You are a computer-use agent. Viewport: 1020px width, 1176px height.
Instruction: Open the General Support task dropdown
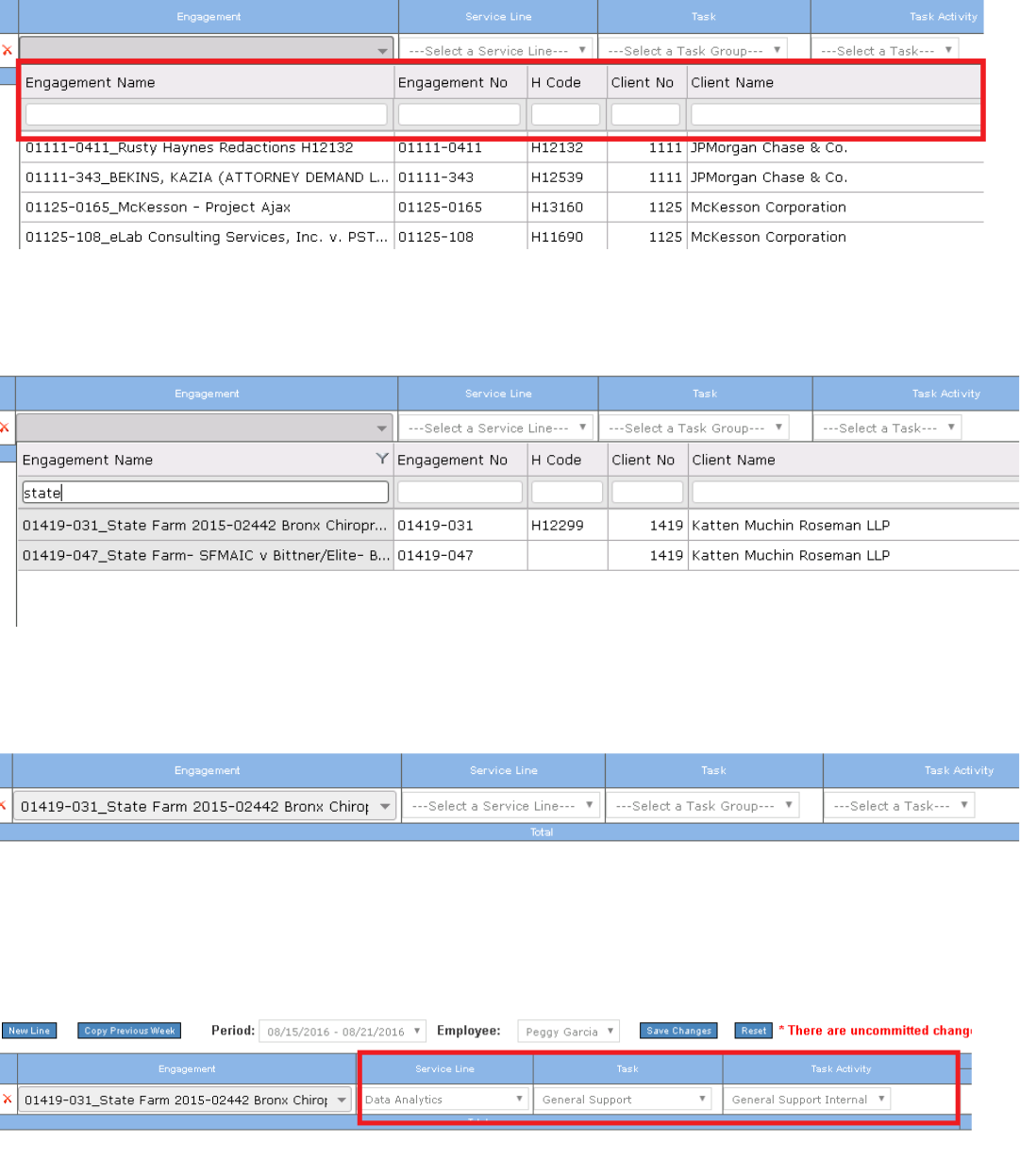click(623, 1100)
